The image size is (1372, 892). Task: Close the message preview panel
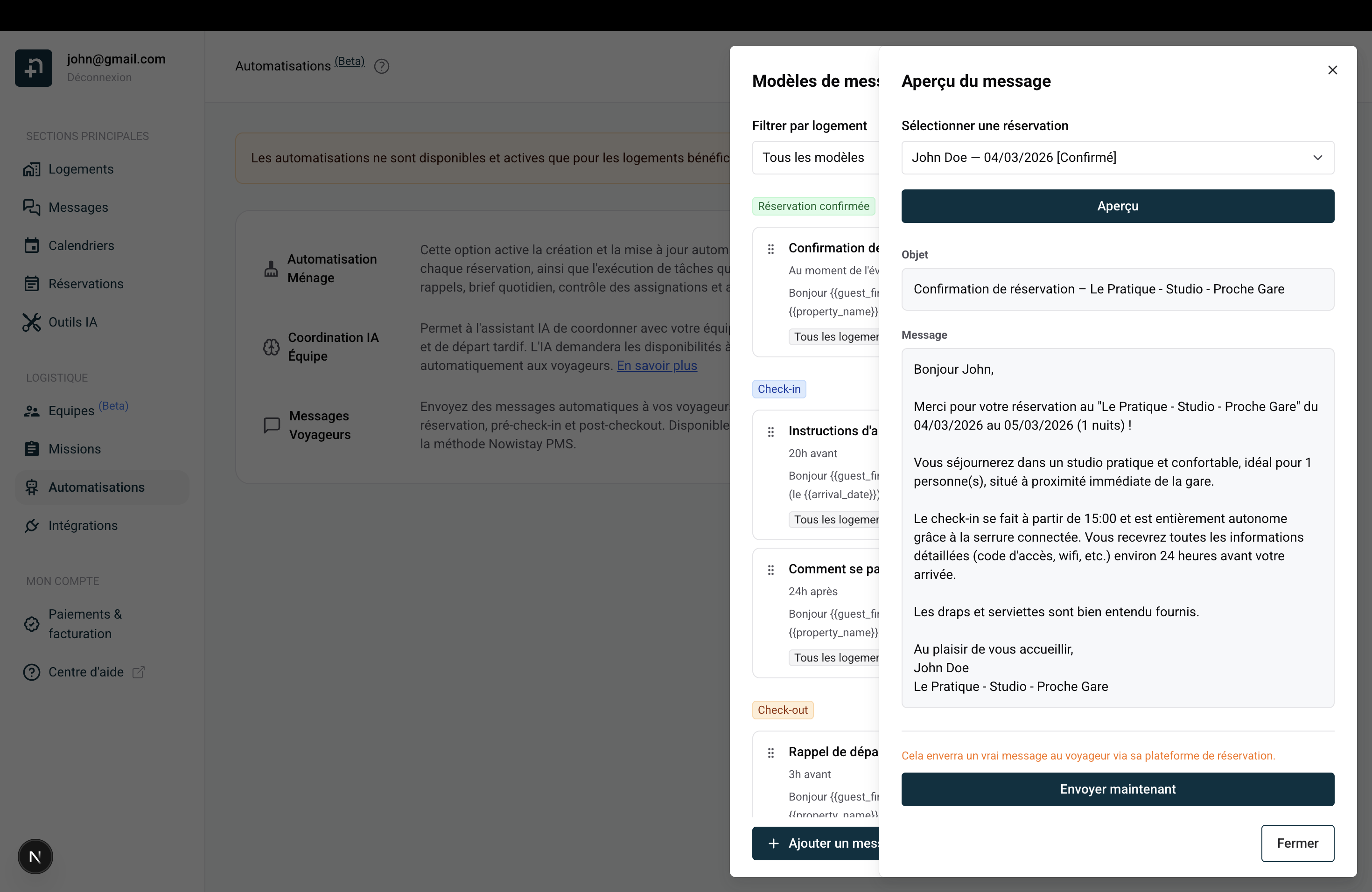[1332, 70]
